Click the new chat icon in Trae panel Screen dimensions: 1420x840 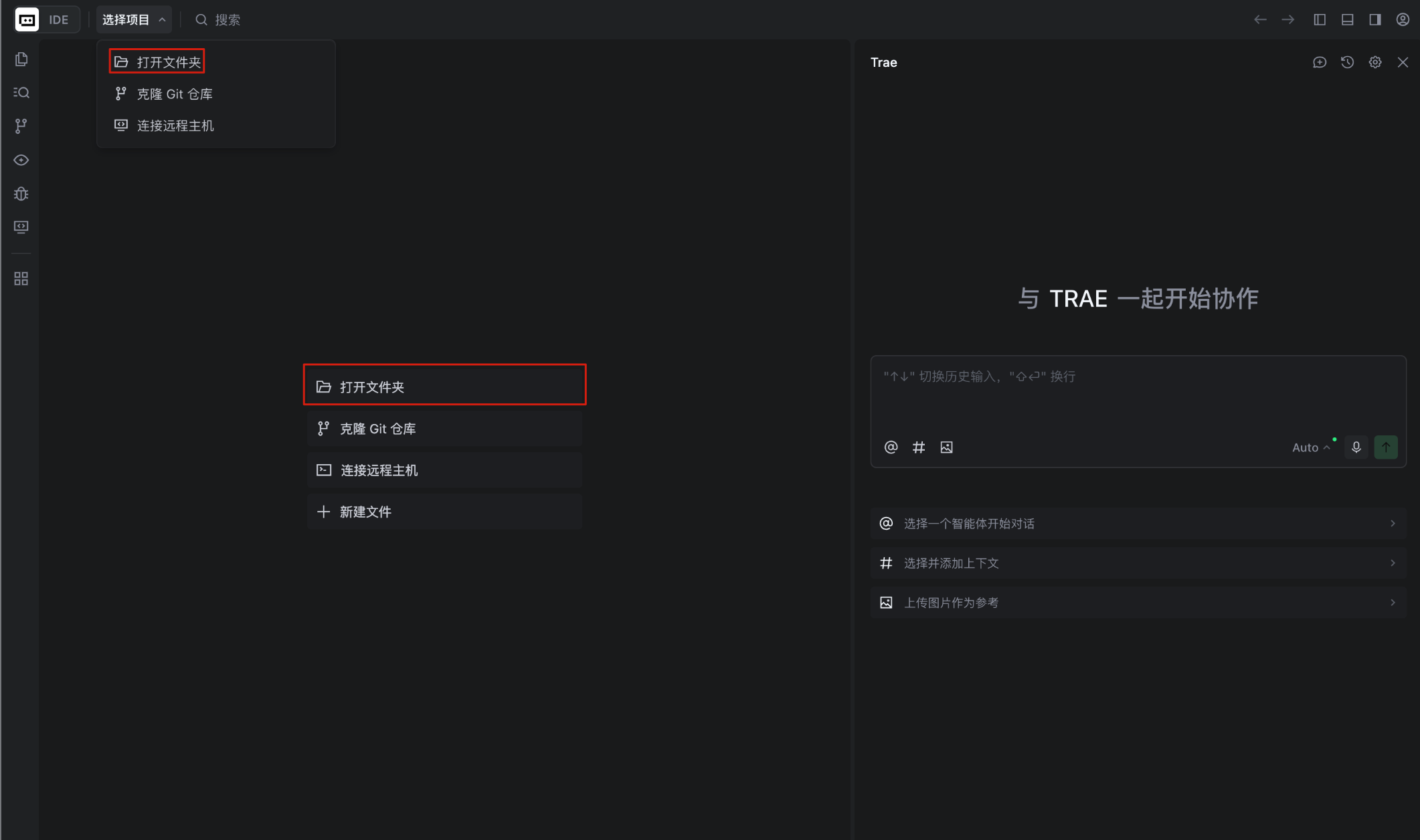point(1320,62)
